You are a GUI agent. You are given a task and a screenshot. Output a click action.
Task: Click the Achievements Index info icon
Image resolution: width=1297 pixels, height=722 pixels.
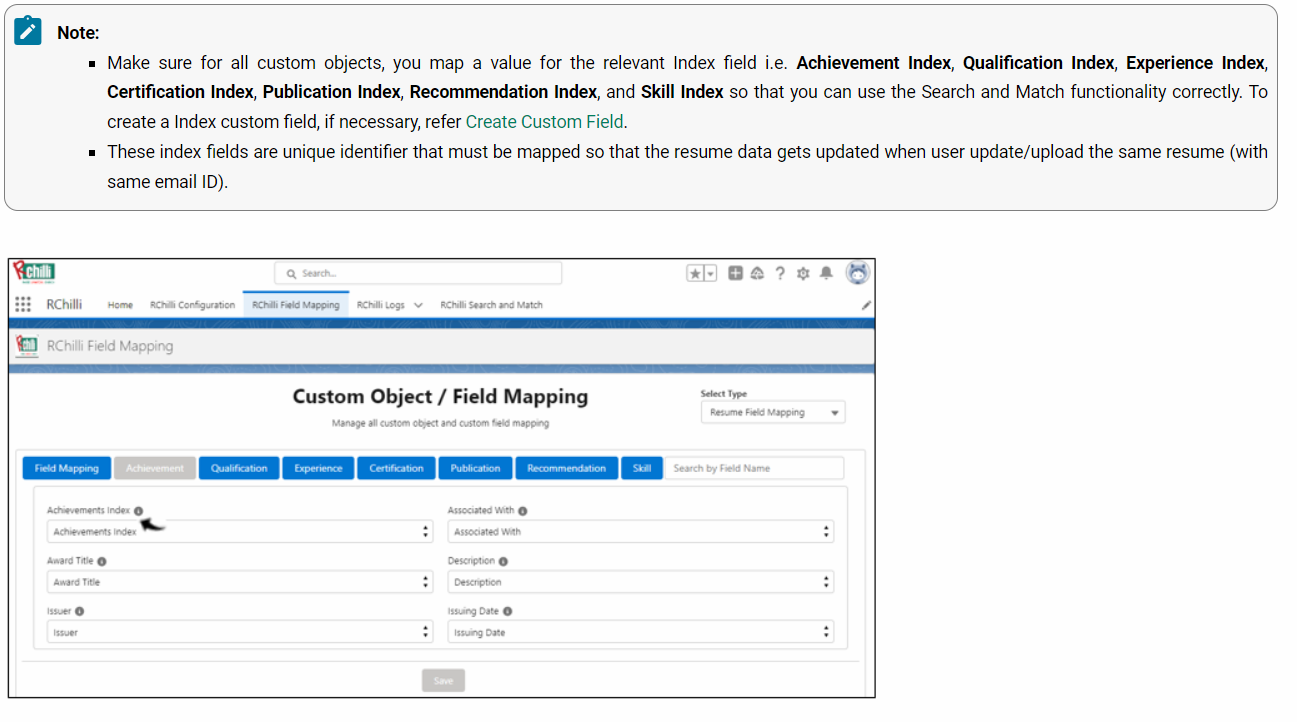tap(138, 511)
